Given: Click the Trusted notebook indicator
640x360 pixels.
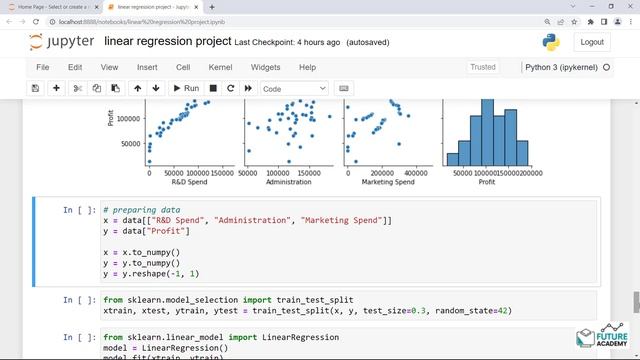Looking at the screenshot, I should [482, 67].
